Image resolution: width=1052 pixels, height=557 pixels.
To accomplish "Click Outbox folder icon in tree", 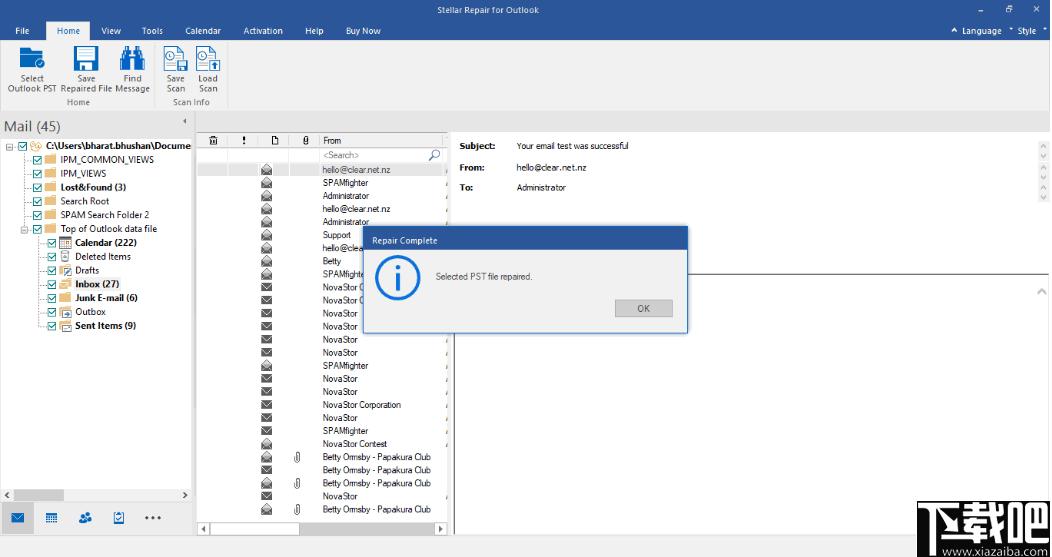I will click(x=65, y=312).
